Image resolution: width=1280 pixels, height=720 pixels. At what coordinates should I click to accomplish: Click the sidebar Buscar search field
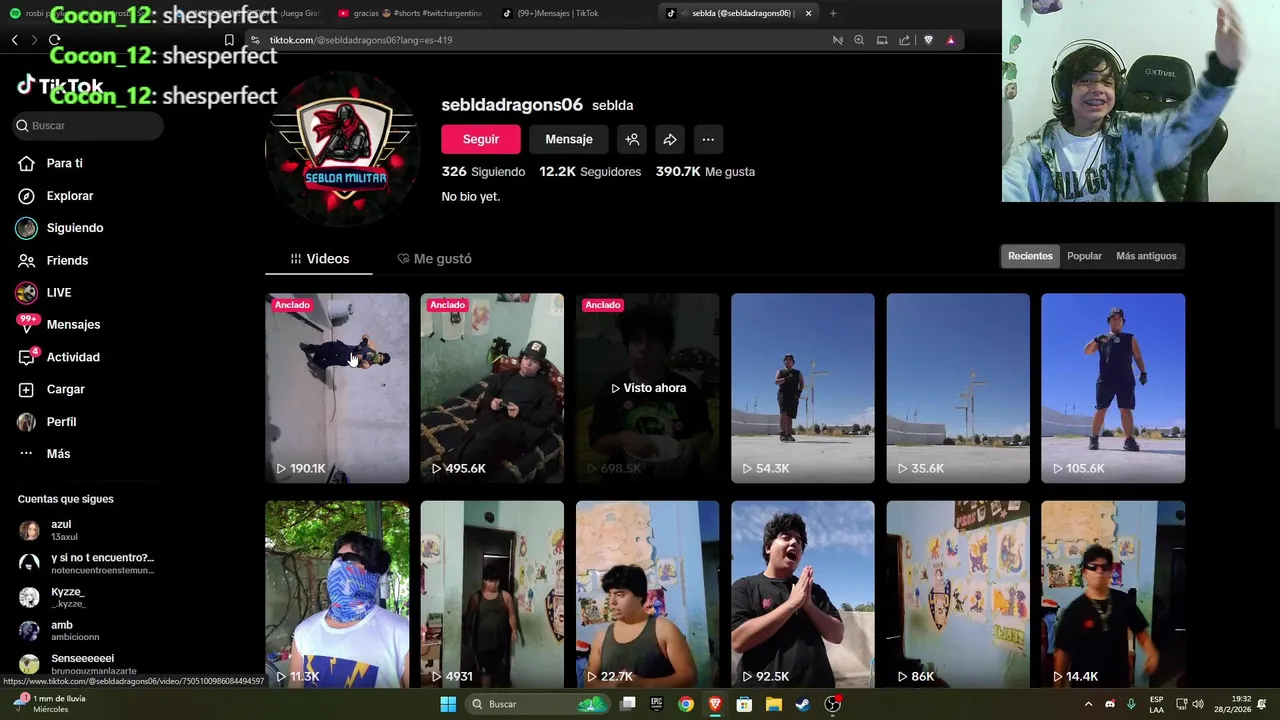(86, 125)
